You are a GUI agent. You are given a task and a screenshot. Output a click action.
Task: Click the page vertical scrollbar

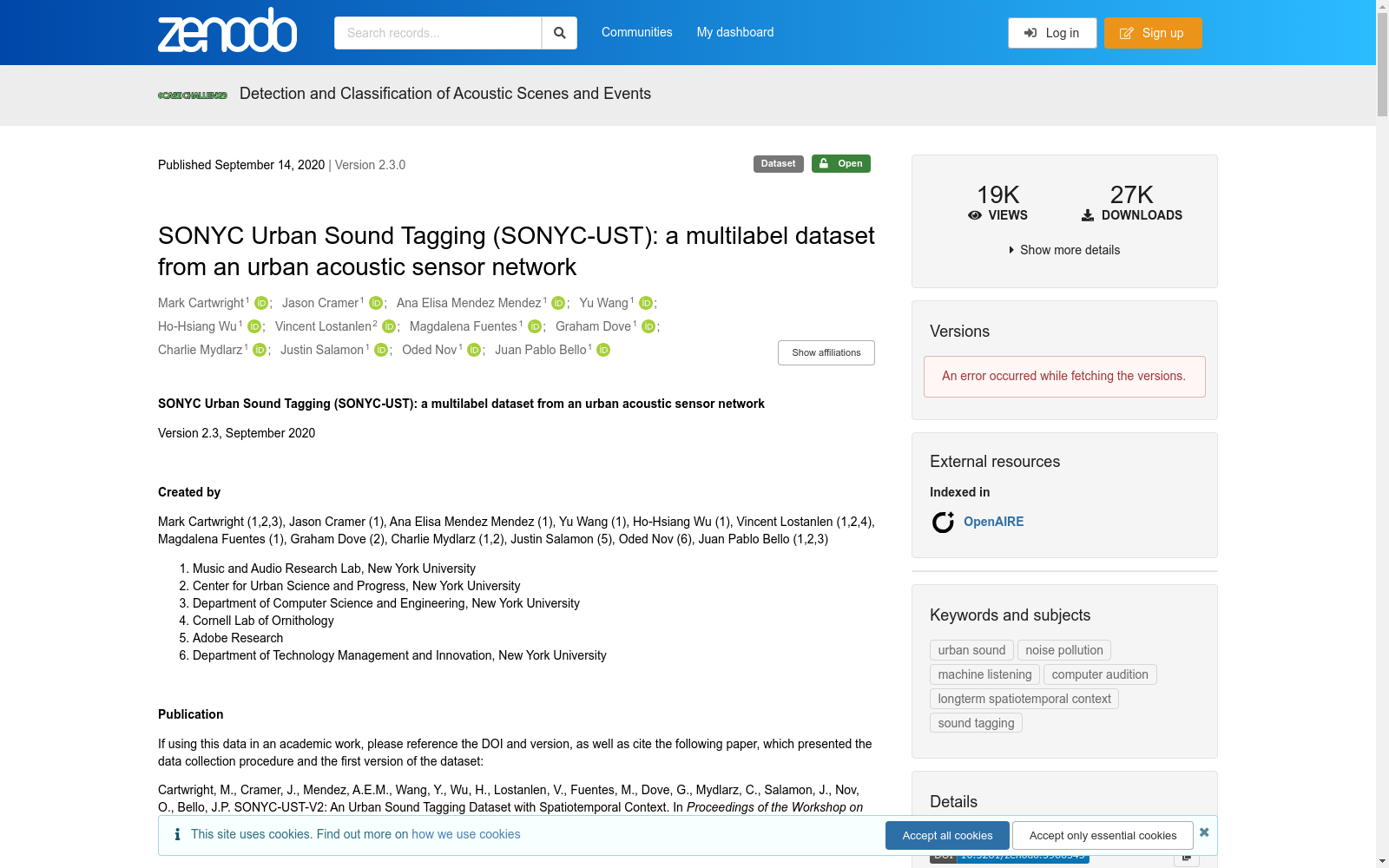(x=1382, y=434)
